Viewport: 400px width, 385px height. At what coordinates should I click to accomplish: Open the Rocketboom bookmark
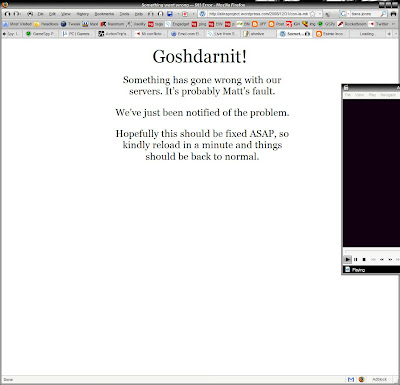click(x=352, y=24)
